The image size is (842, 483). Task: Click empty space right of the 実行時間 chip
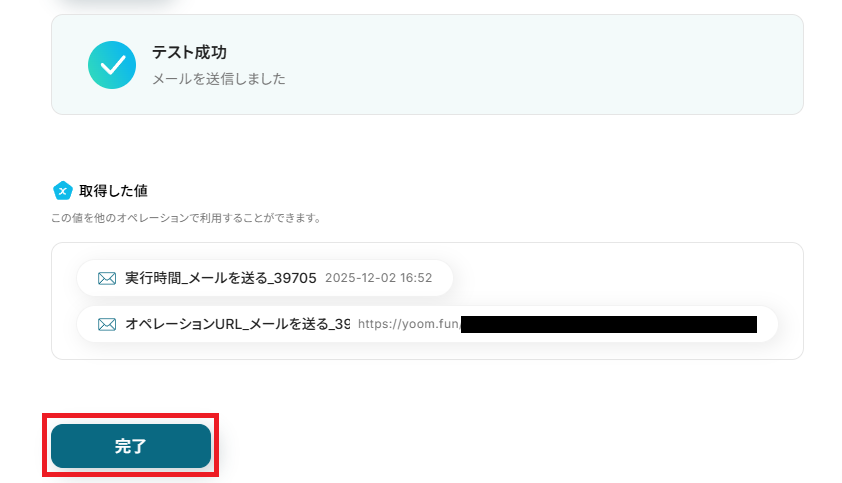623,278
